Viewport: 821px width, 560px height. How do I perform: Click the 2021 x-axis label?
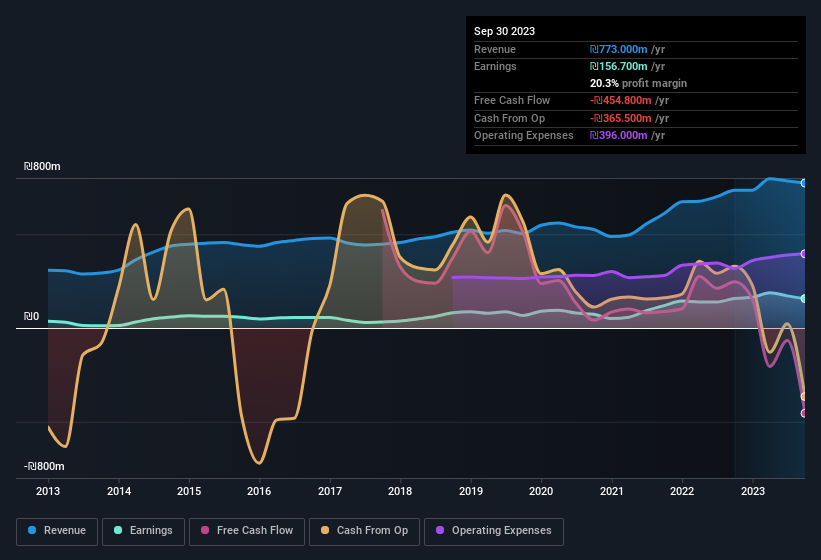(x=612, y=491)
